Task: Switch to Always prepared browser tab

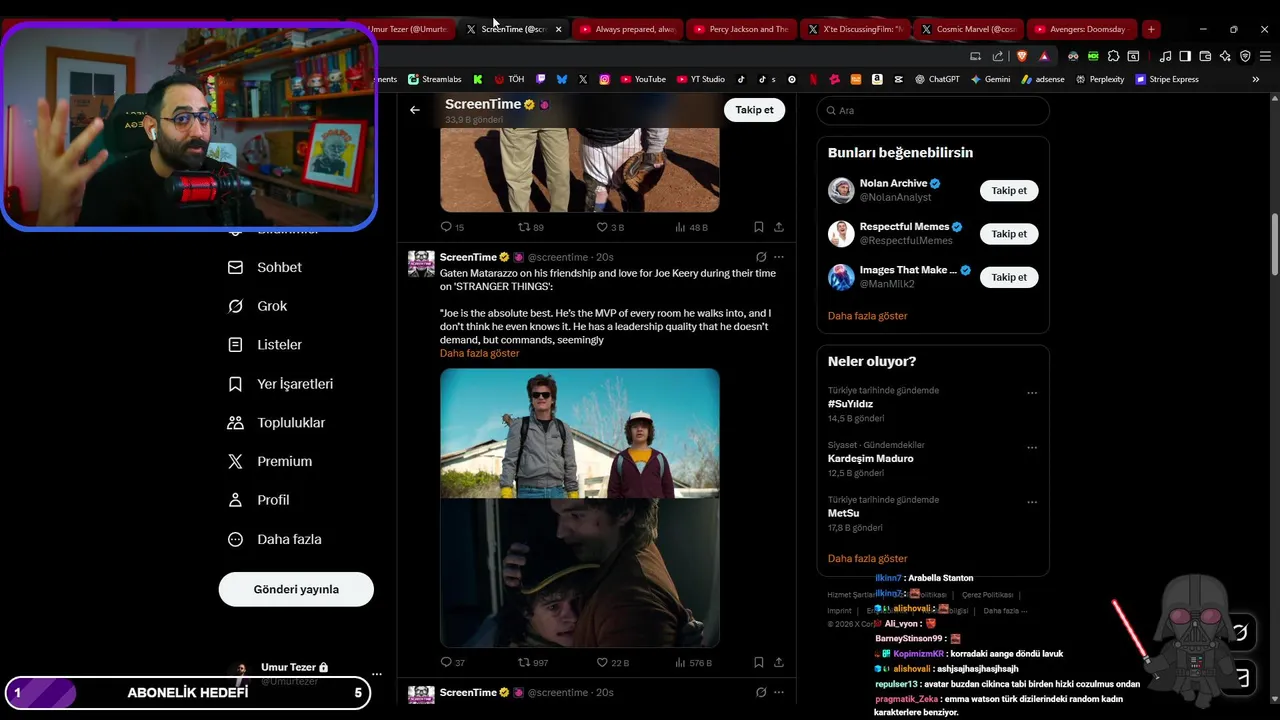Action: coord(628,29)
